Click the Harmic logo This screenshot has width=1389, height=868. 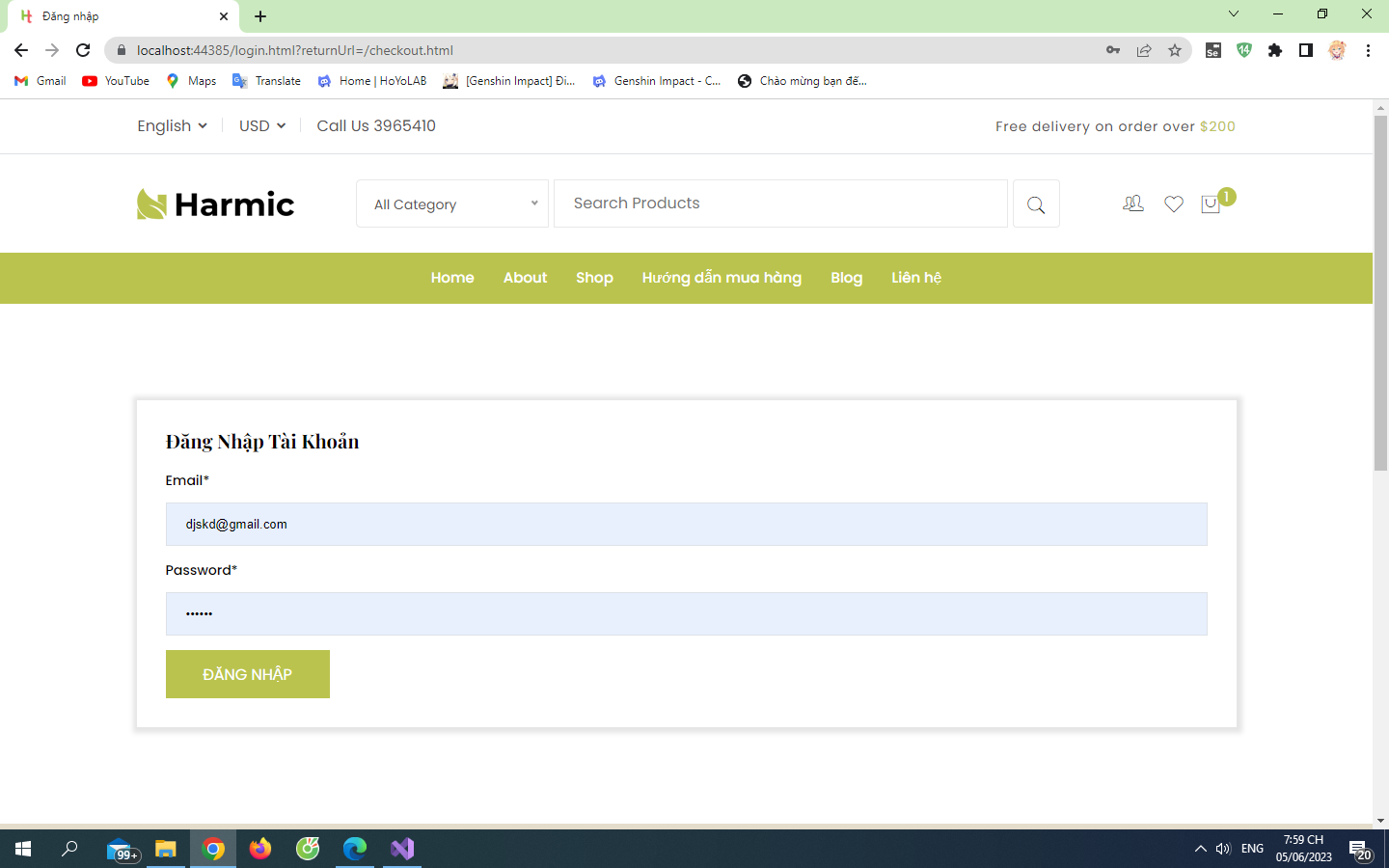tap(214, 203)
